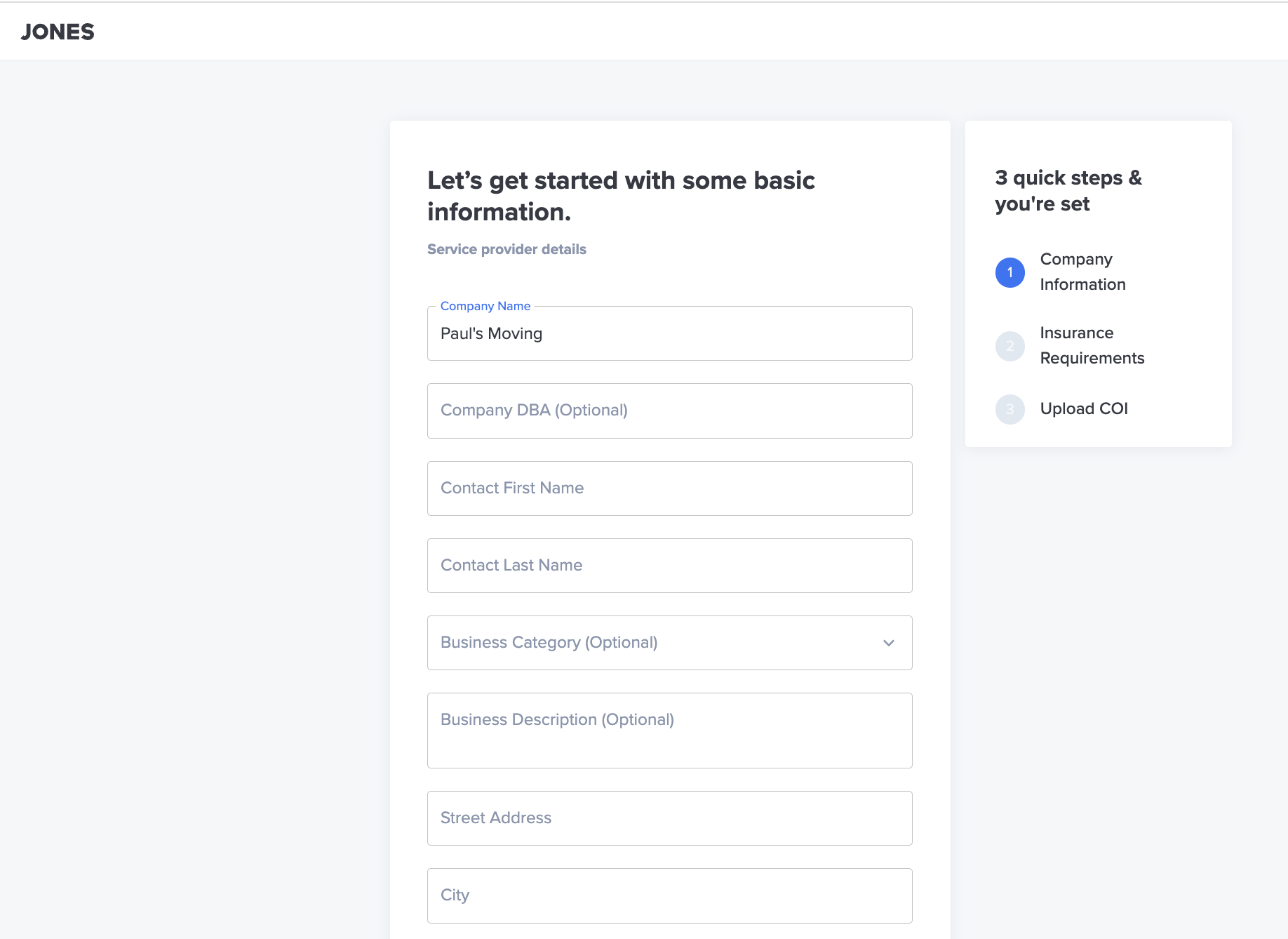Select the Insurance Requirements step label
This screenshot has width=1288, height=939.
point(1092,345)
